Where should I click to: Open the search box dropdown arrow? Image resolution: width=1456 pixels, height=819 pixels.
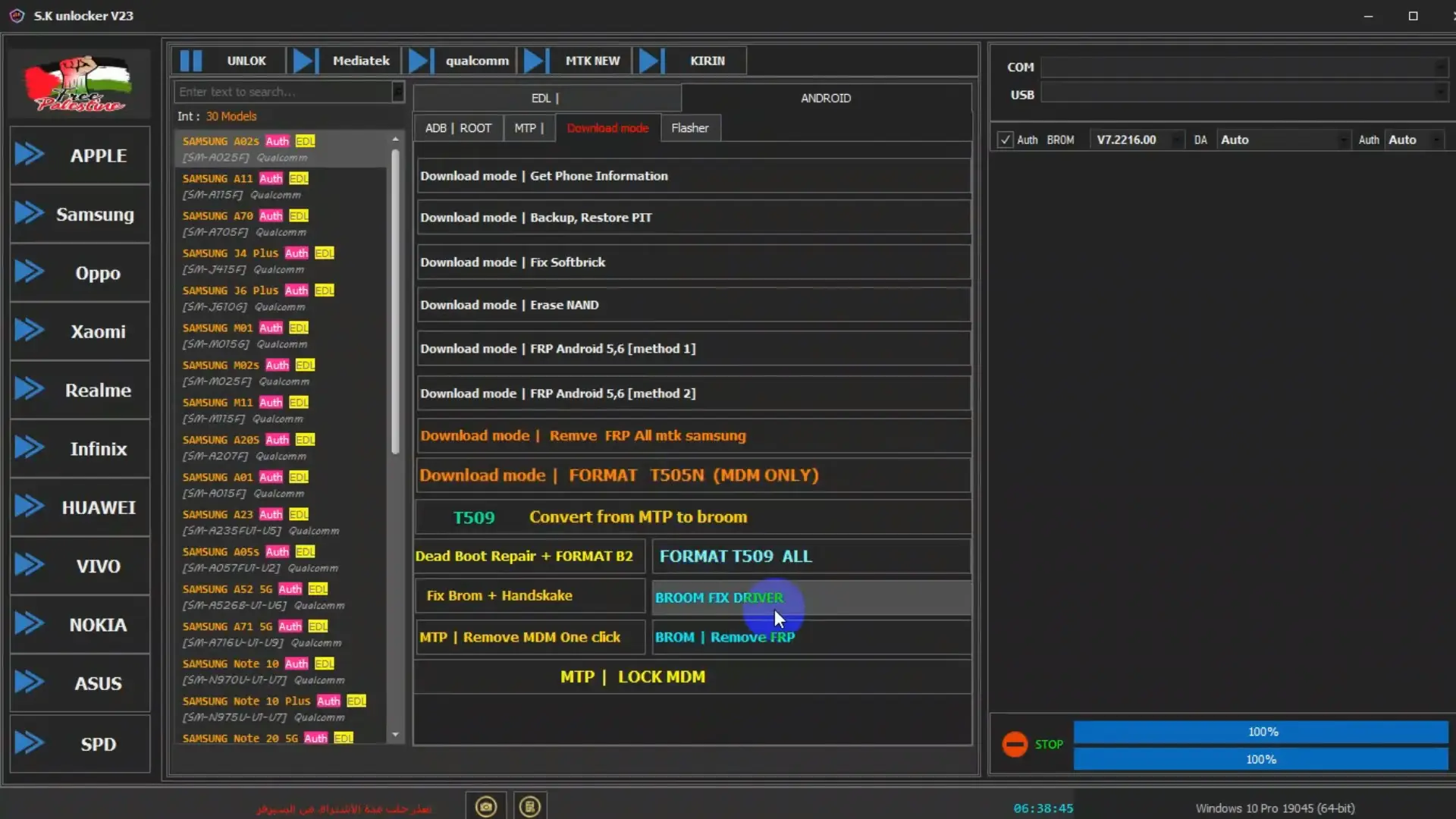coord(398,92)
